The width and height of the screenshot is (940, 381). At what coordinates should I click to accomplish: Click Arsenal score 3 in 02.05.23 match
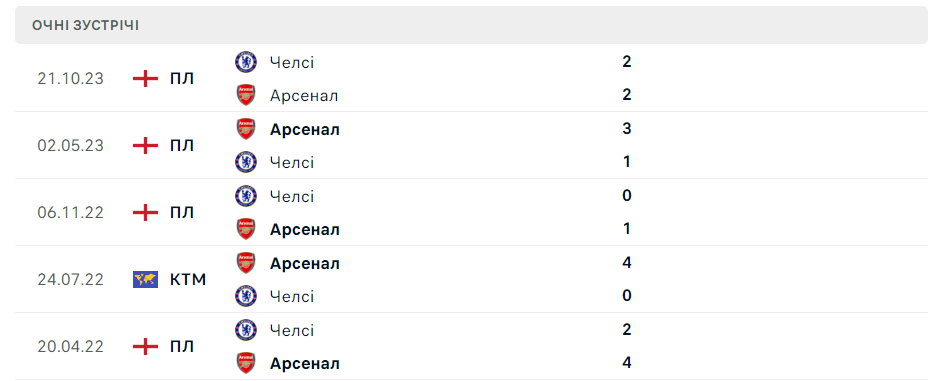(x=627, y=128)
